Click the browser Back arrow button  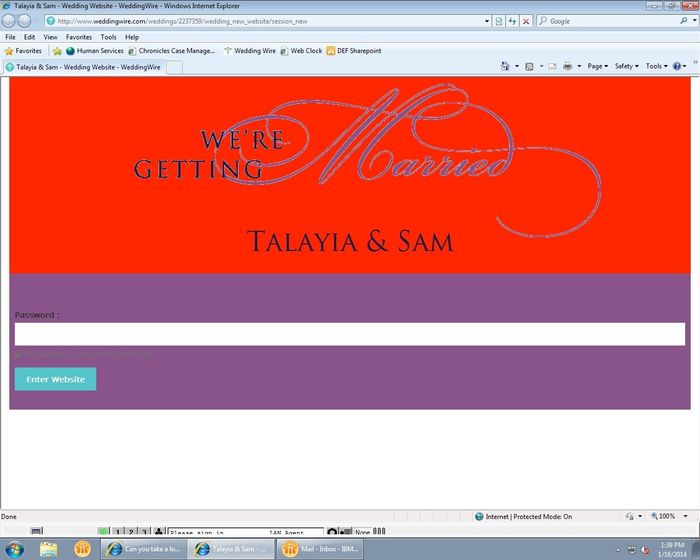pyautogui.click(x=8, y=21)
